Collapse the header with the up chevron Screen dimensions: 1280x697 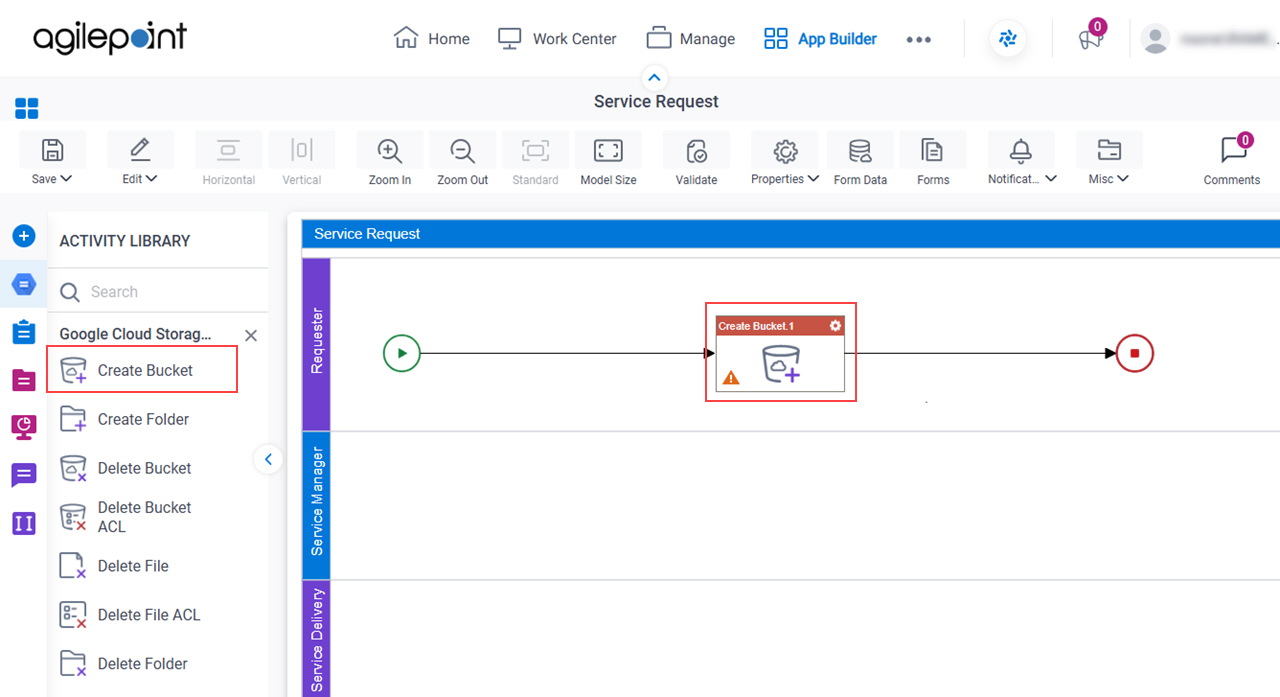click(x=654, y=77)
